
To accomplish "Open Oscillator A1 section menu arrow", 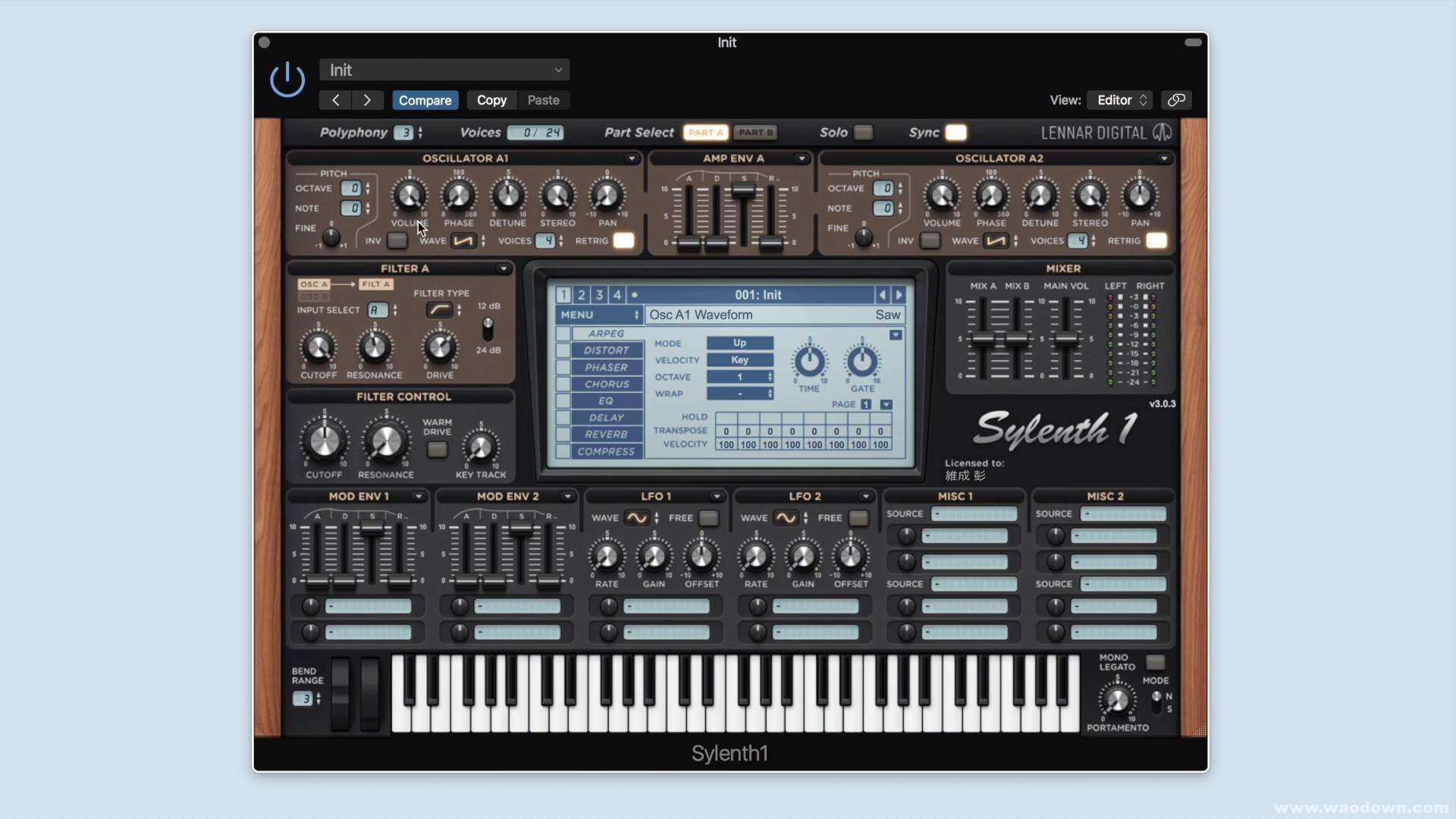I will click(x=631, y=158).
